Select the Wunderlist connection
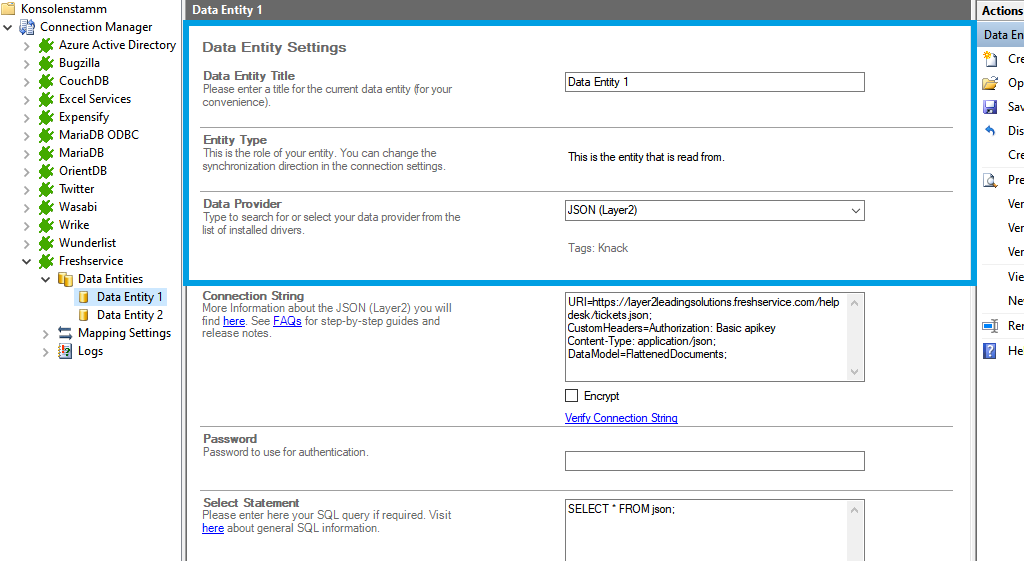Screen dimensions: 1024x561 [x=88, y=243]
